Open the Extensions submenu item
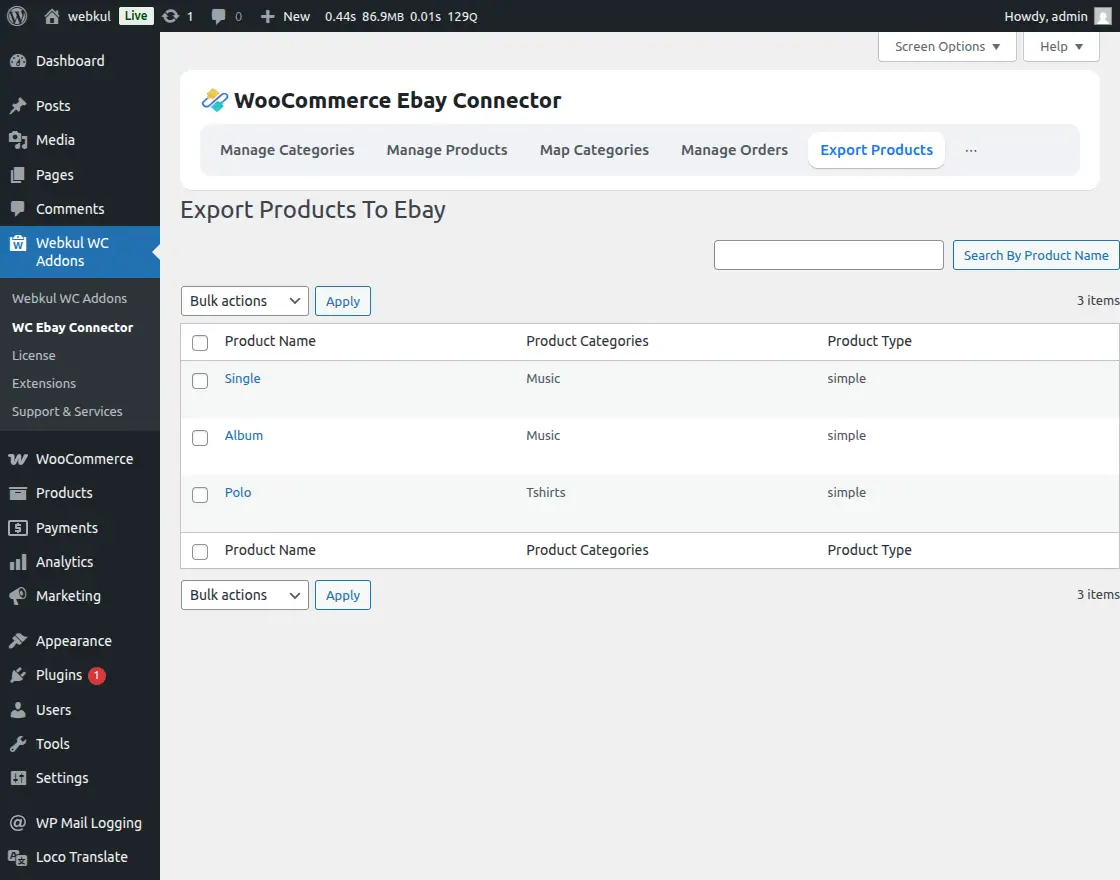 click(44, 384)
